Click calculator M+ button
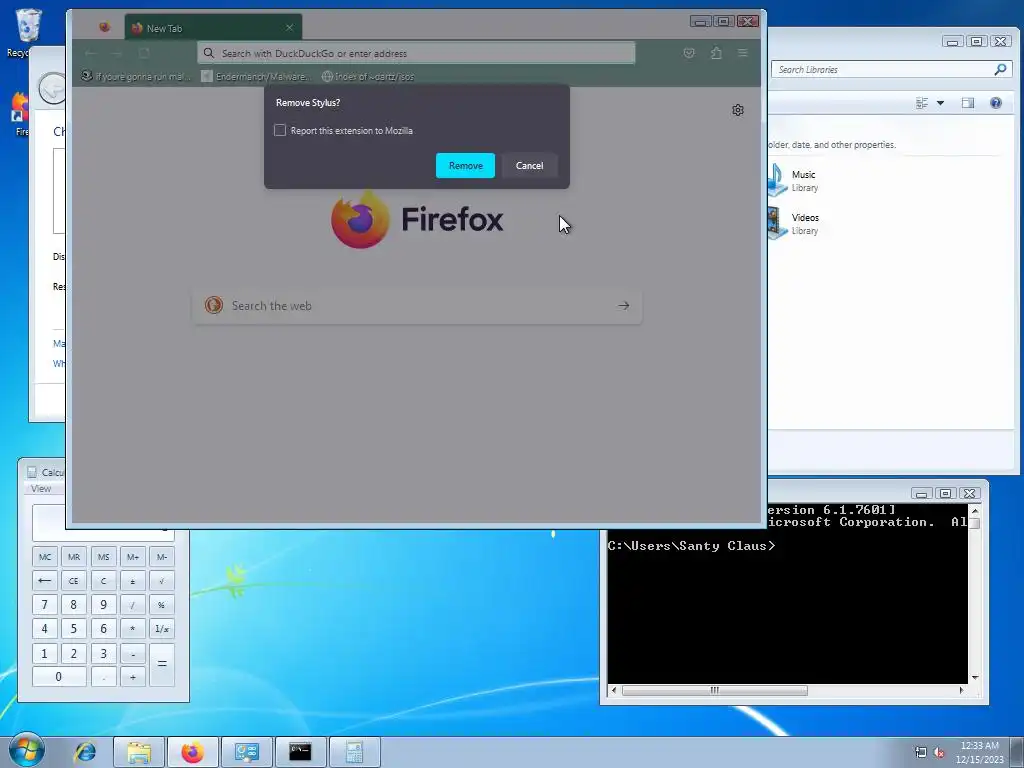This screenshot has height=768, width=1024. [133, 557]
